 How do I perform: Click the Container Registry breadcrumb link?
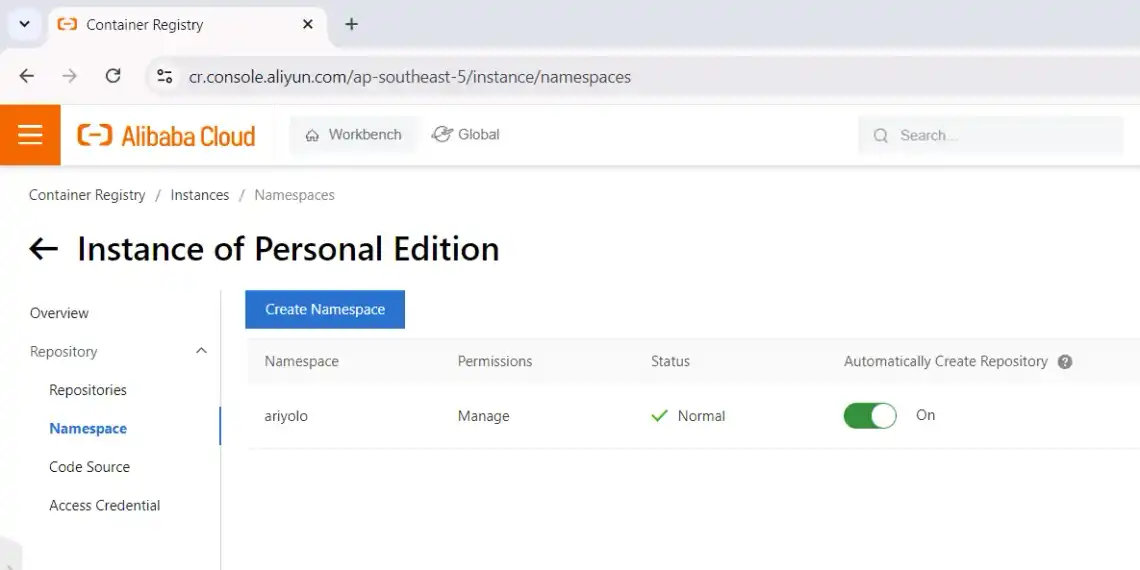click(x=87, y=195)
